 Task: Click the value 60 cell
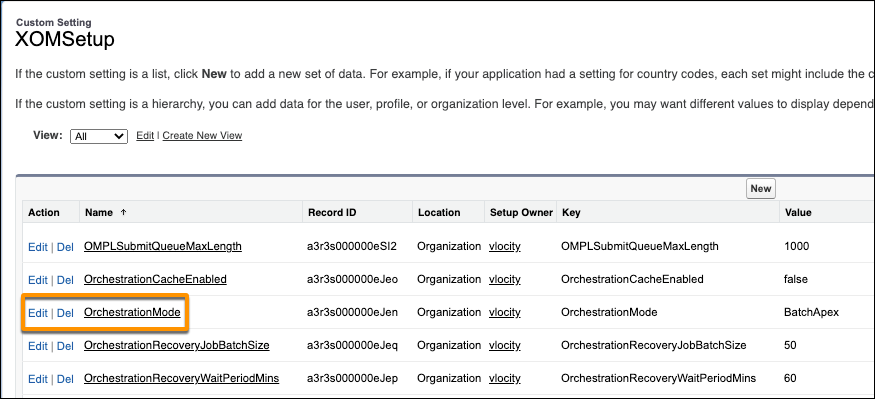(x=790, y=378)
